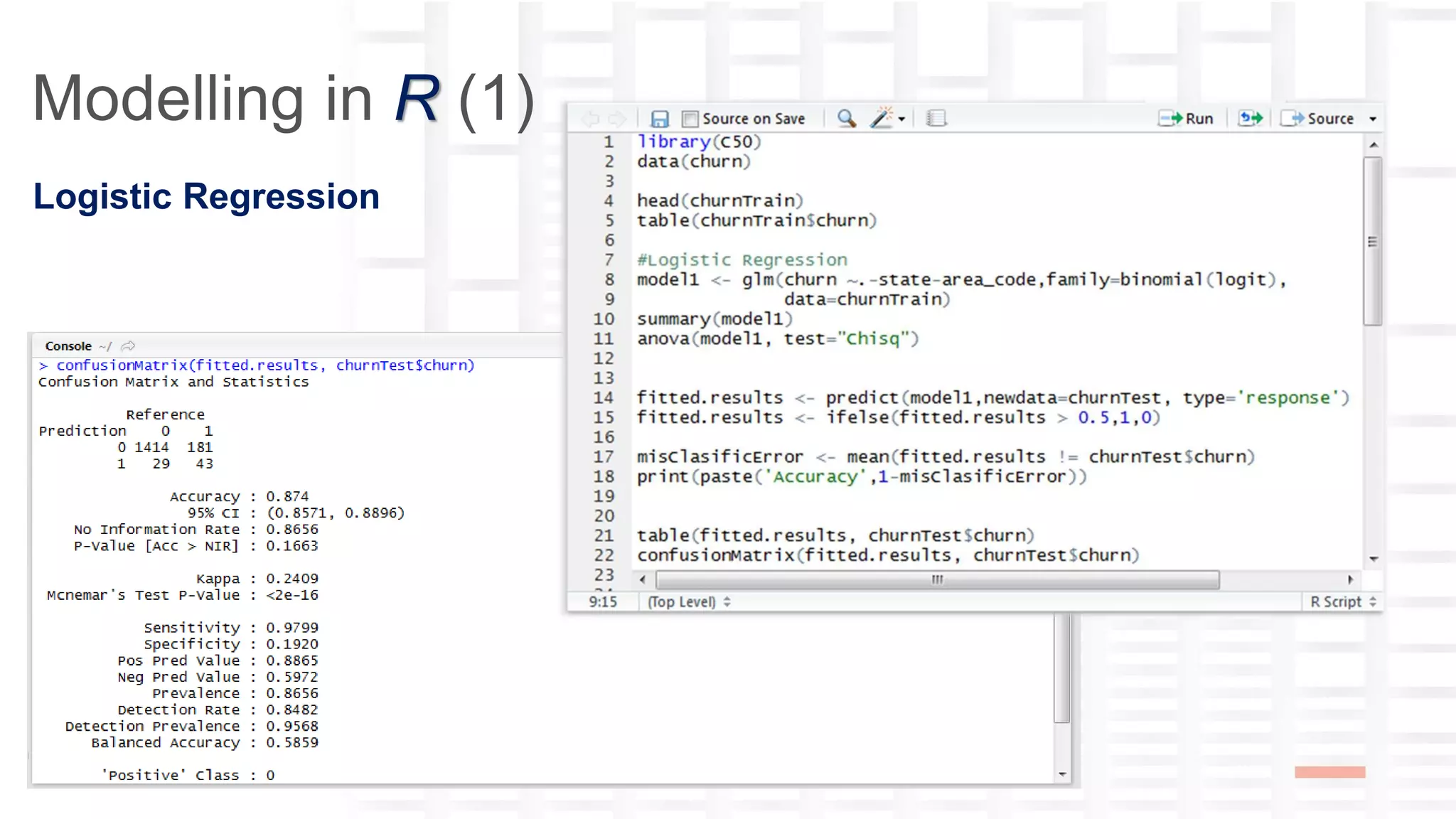Click line 22 confusionMatrix call in editor
Viewport: 1456px width, 819px height.
click(888, 555)
